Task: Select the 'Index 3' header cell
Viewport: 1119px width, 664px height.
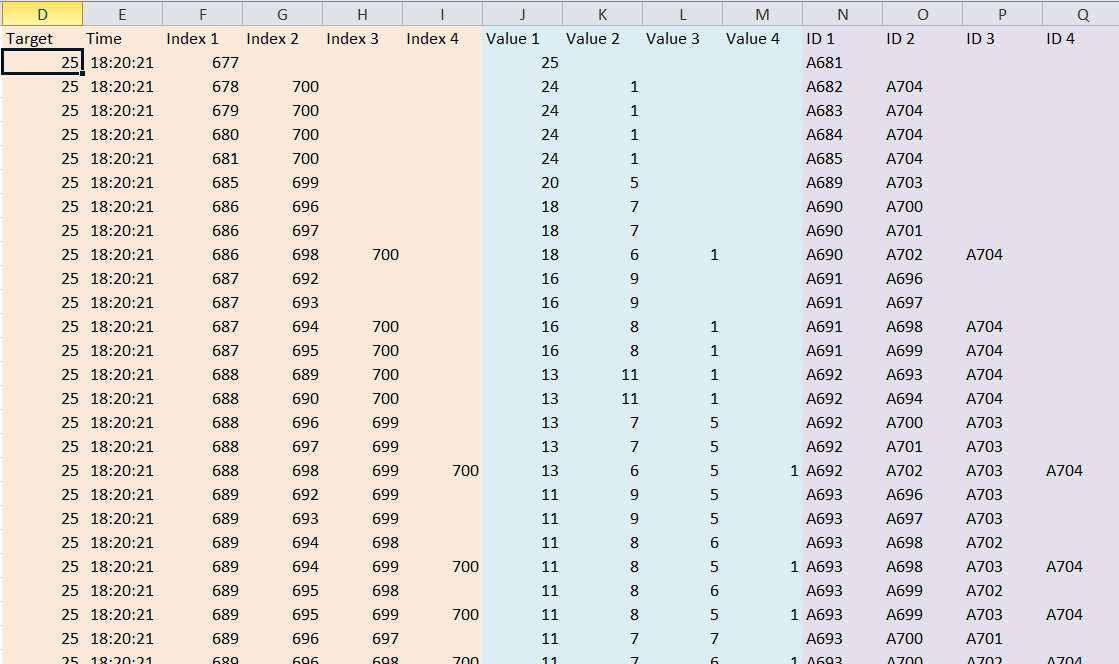Action: pos(362,39)
